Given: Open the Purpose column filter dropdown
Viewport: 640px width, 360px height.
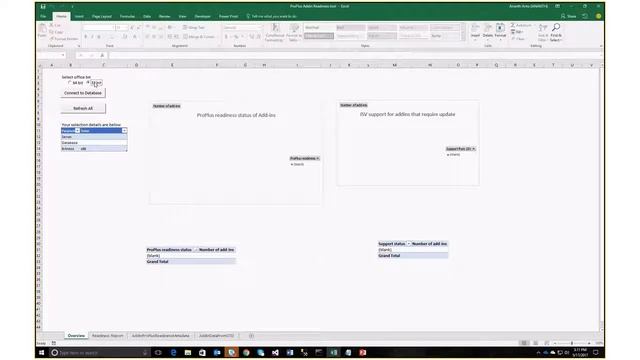Looking at the screenshot, I should tap(77, 131).
